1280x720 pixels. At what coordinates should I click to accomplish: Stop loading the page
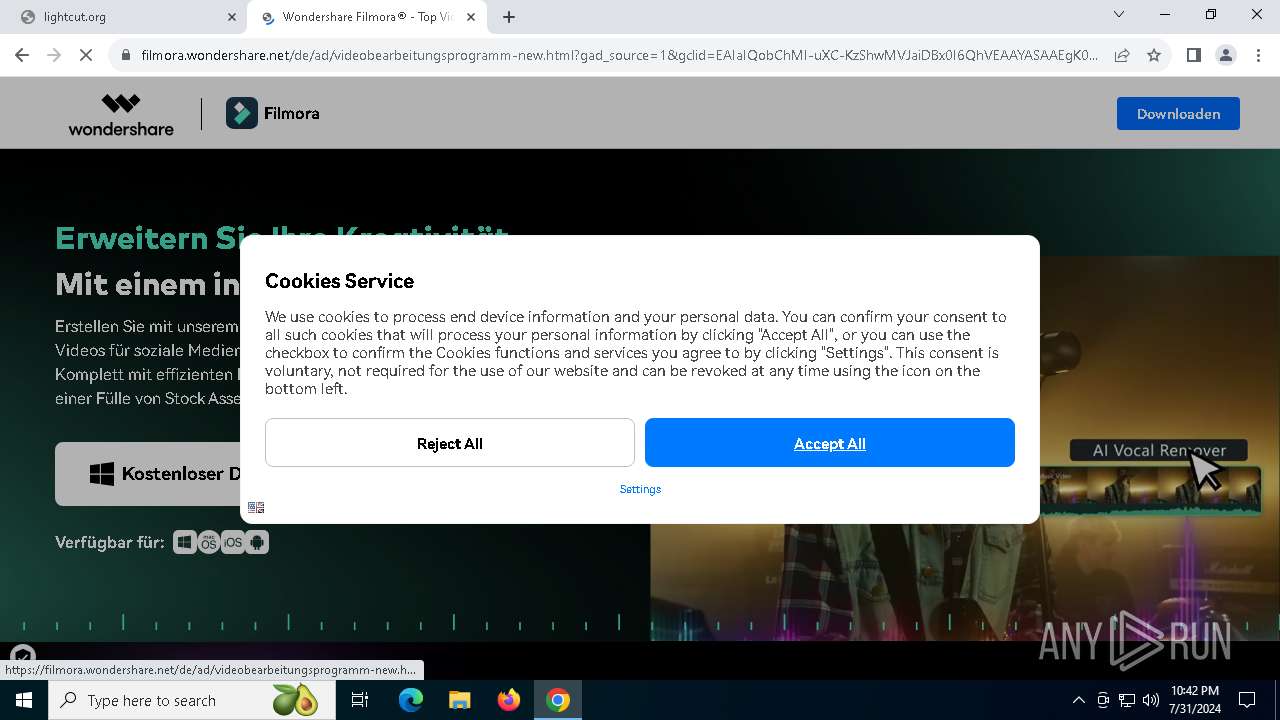[x=86, y=55]
